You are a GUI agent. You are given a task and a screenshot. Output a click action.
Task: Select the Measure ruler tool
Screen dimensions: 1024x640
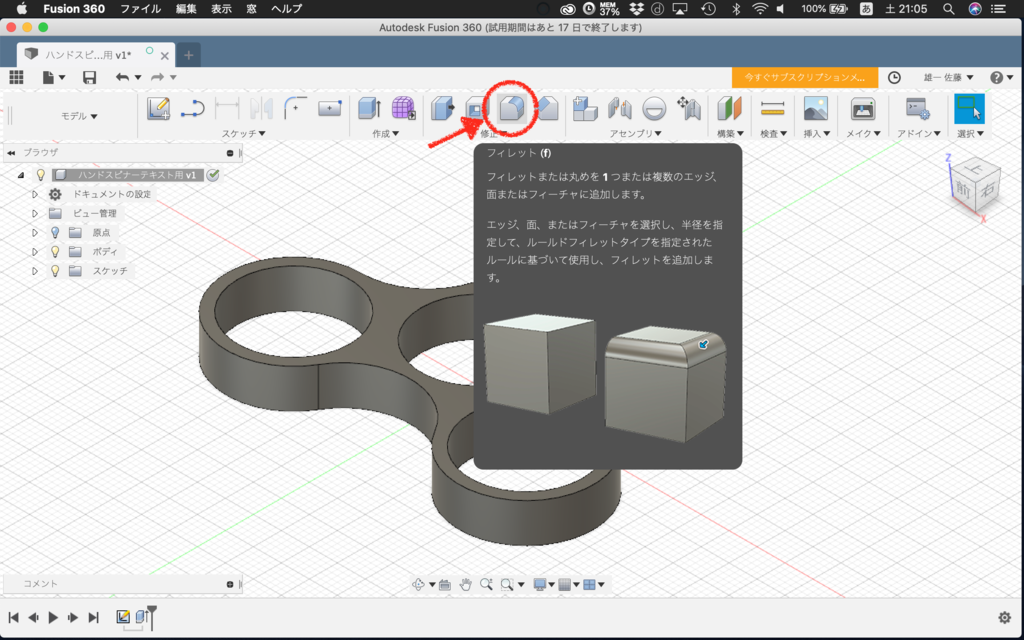click(x=773, y=108)
